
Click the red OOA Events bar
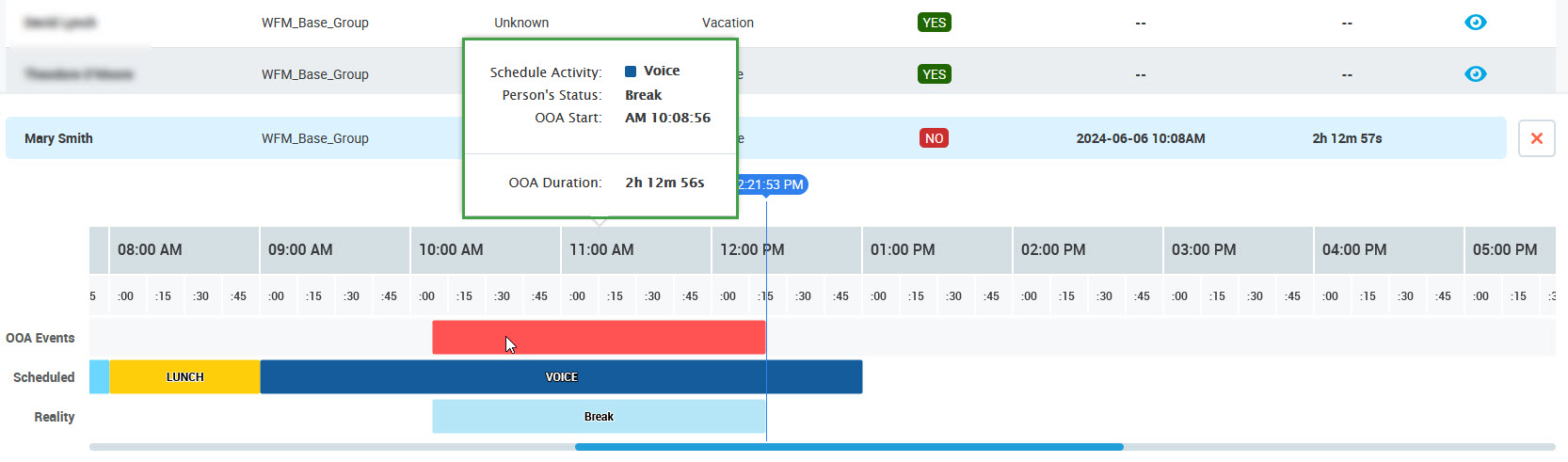pyautogui.click(x=598, y=338)
